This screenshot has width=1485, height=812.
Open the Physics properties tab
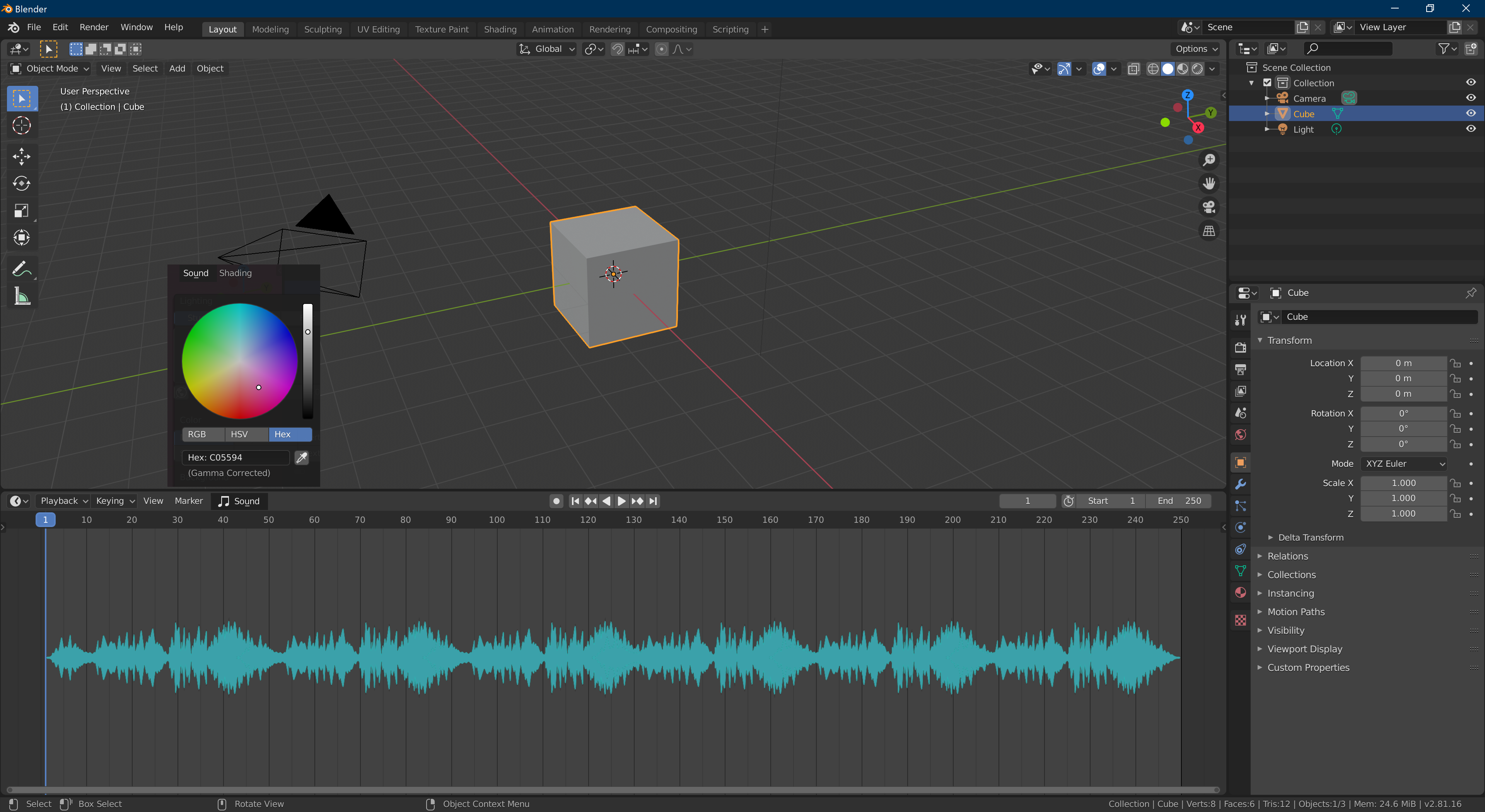coord(1241,527)
